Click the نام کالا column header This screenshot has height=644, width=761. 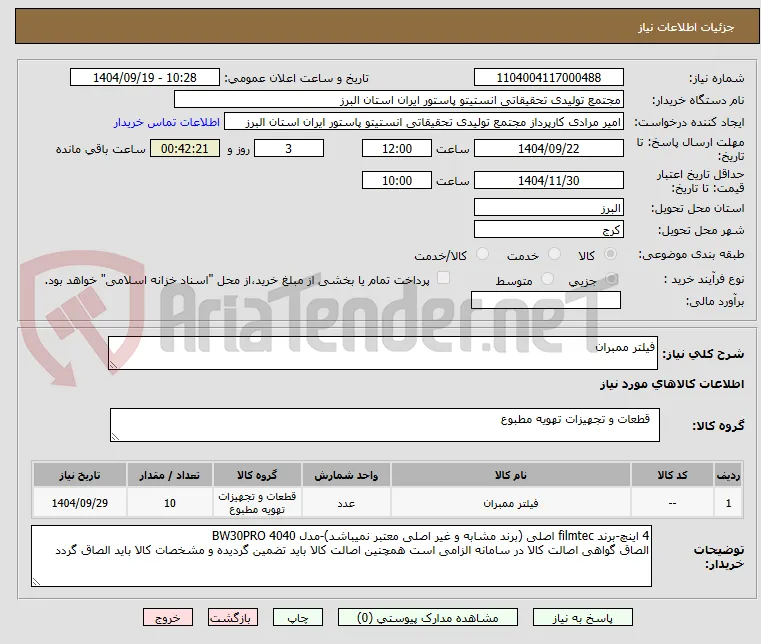511,475
